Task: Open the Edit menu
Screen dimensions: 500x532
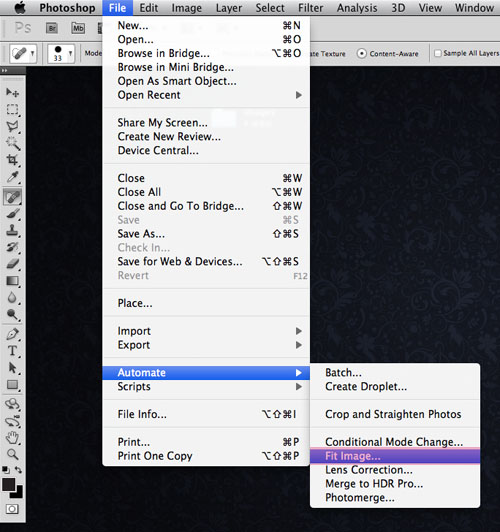Action: tap(149, 8)
